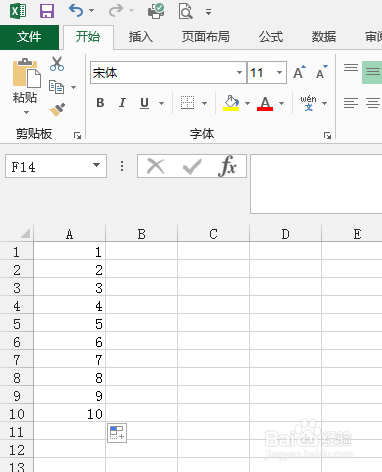This screenshot has width=382, height=472.
Task: Center text horizontally
Action: pos(373,103)
